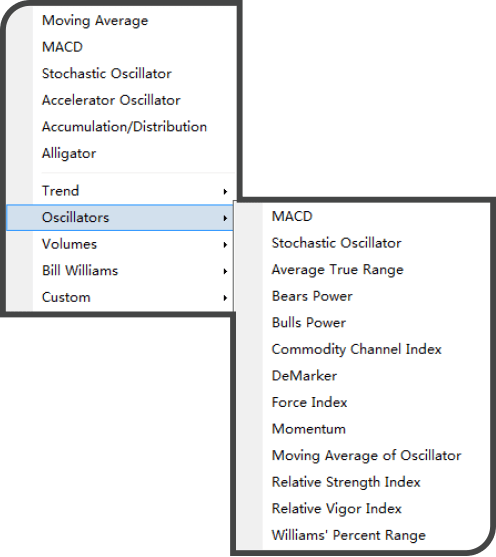496x557 pixels.
Task: Choose Williams' Percent Range
Action: (349, 535)
